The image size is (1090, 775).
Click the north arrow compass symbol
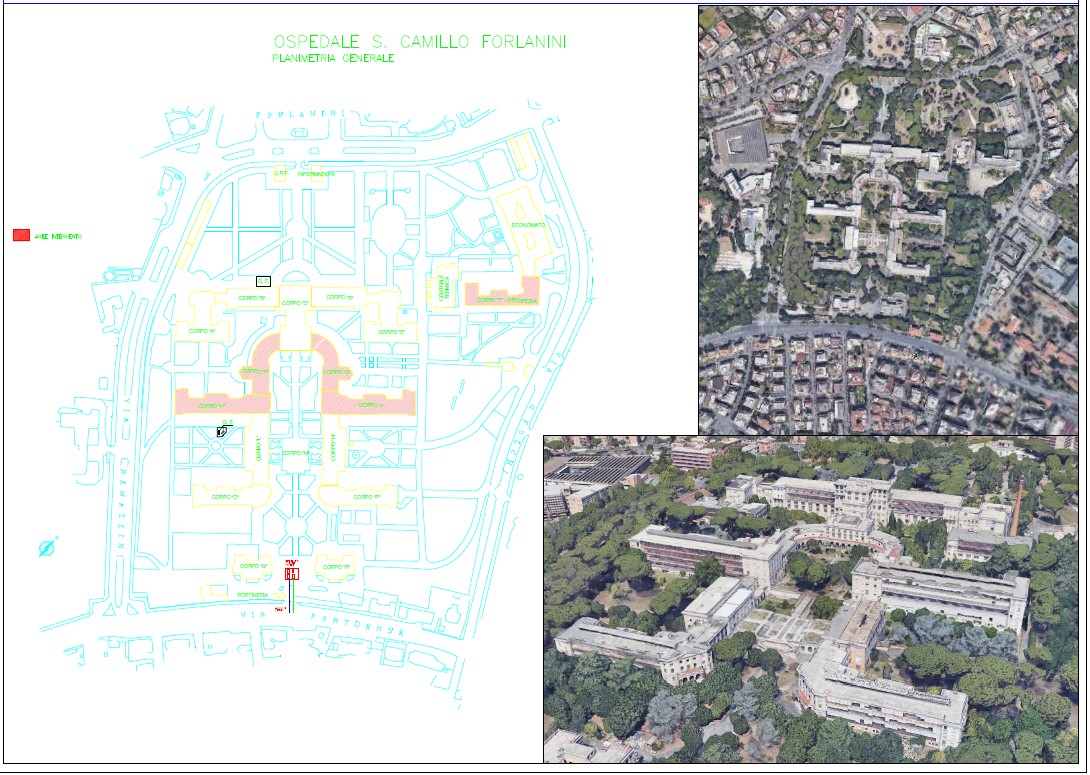click(47, 547)
